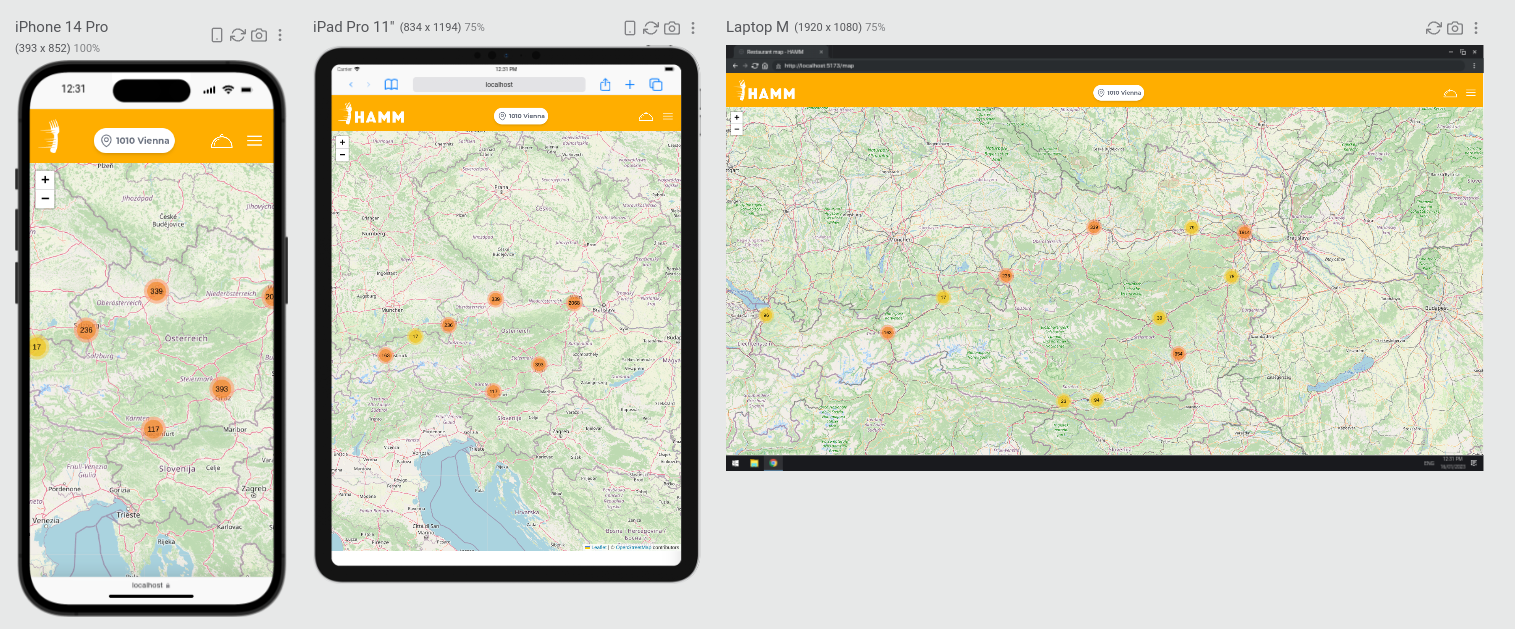The width and height of the screenshot is (1515, 629).
Task: Tap the cloche dish icon on iPad
Action: pos(646,117)
